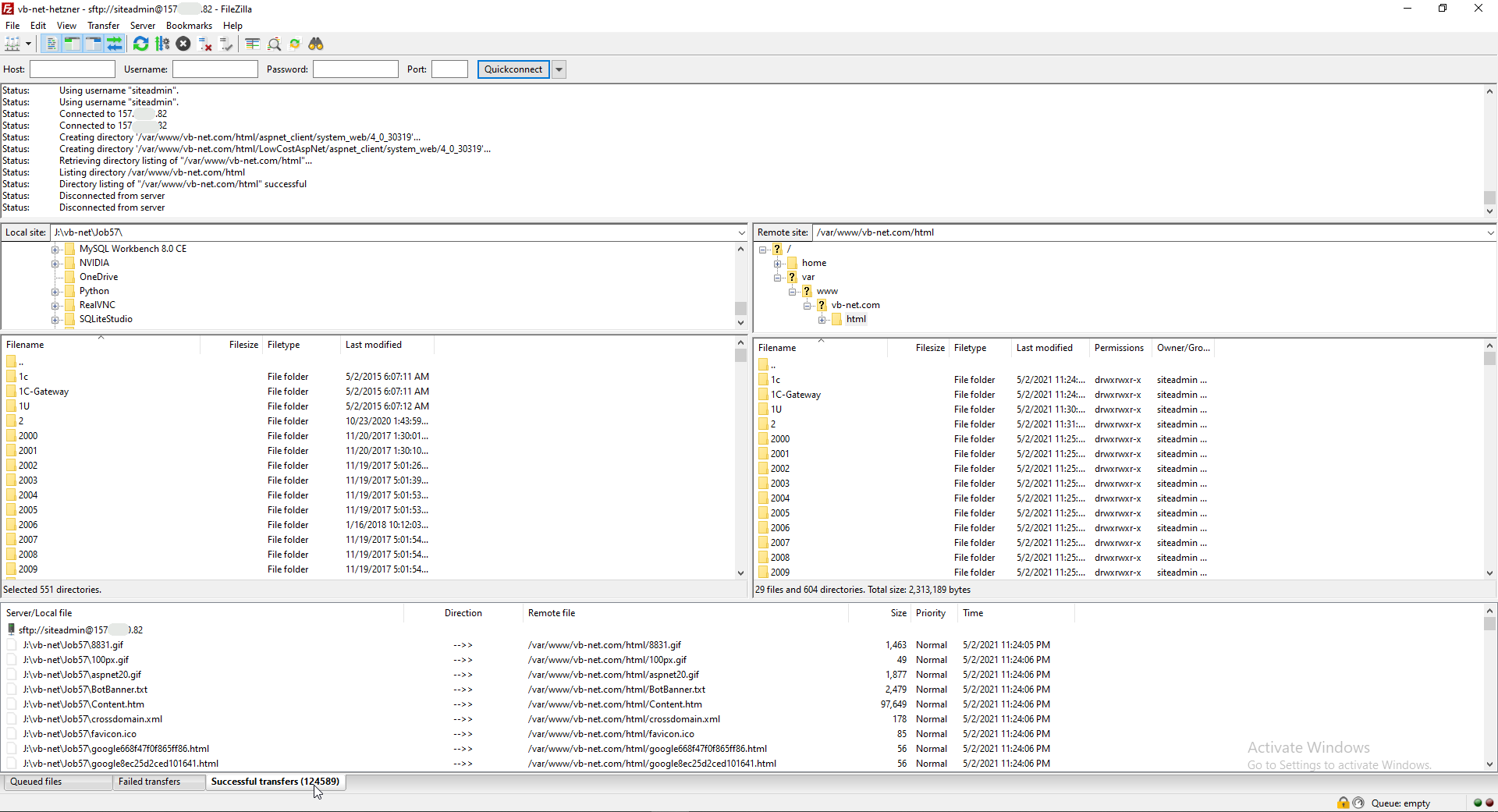Click the message log scrollbar thumb
Image resolution: width=1498 pixels, height=812 pixels.
point(1489,197)
